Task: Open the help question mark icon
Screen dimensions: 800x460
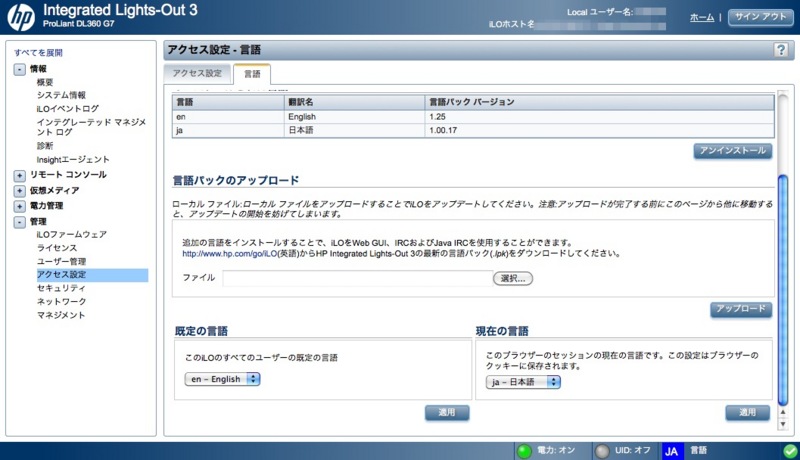Action: pos(781,49)
